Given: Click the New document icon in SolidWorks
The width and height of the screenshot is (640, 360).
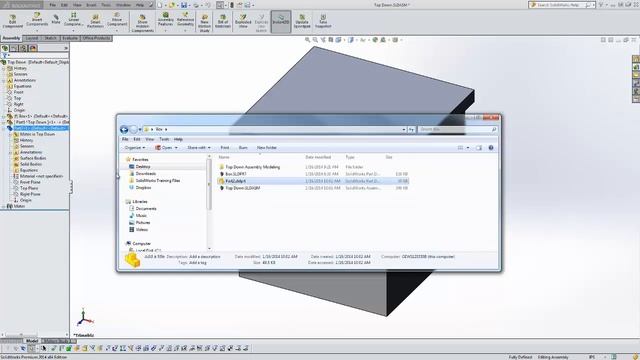Looking at the screenshot, I should click(x=160, y=5).
